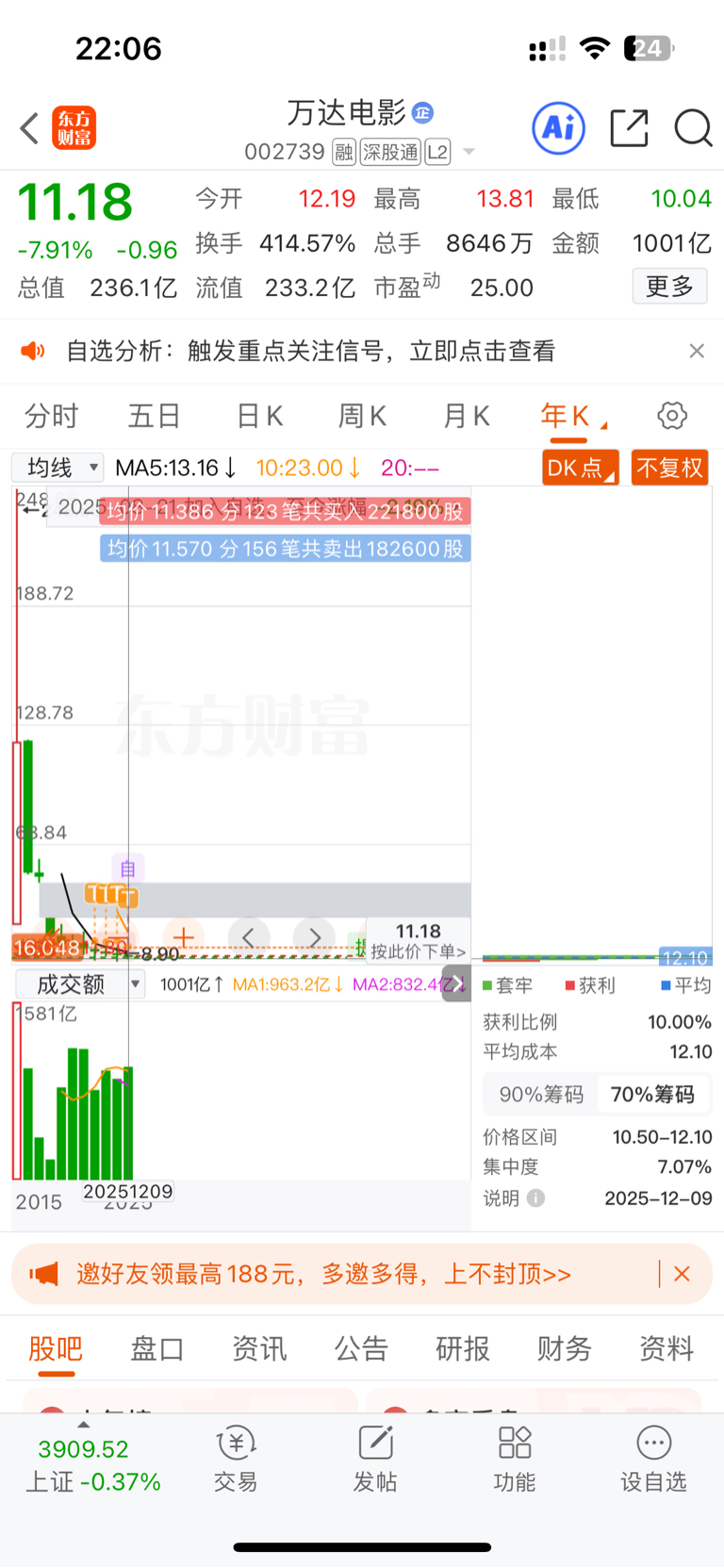The image size is (724, 1568).
Task: Tap 按此价下单 at 11.18
Action: 418,940
